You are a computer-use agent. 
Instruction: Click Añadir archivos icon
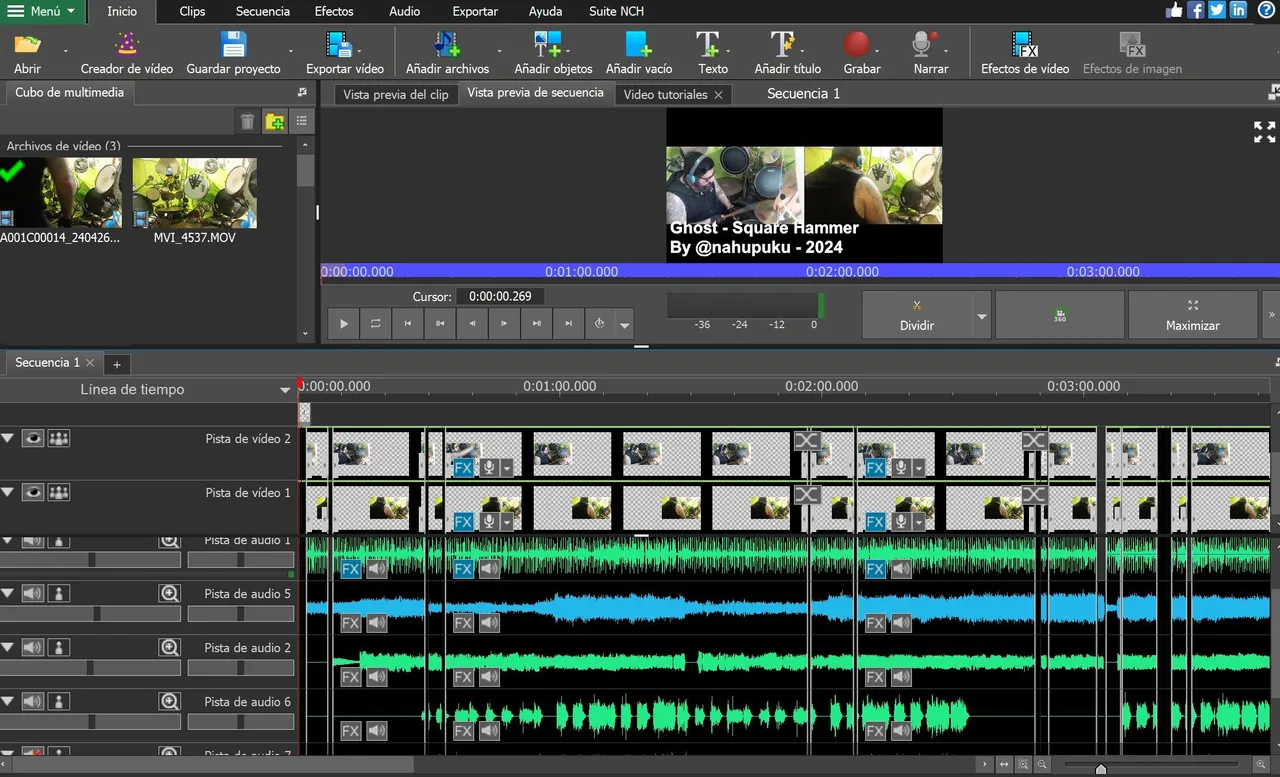point(447,45)
